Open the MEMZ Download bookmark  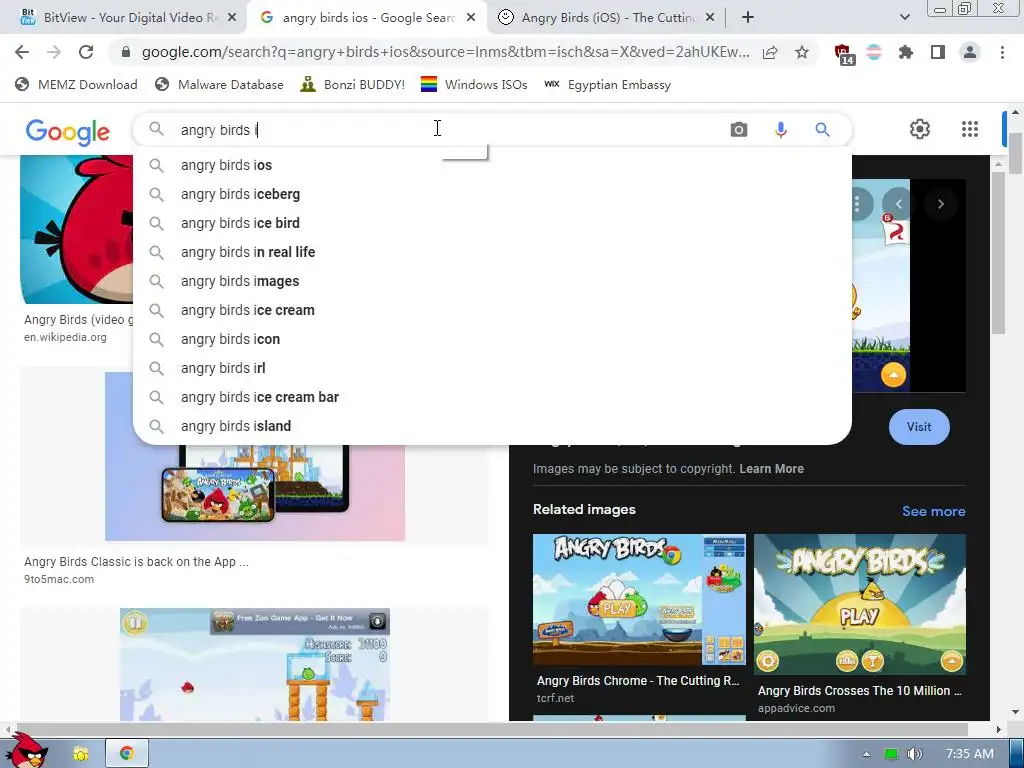[x=76, y=85]
